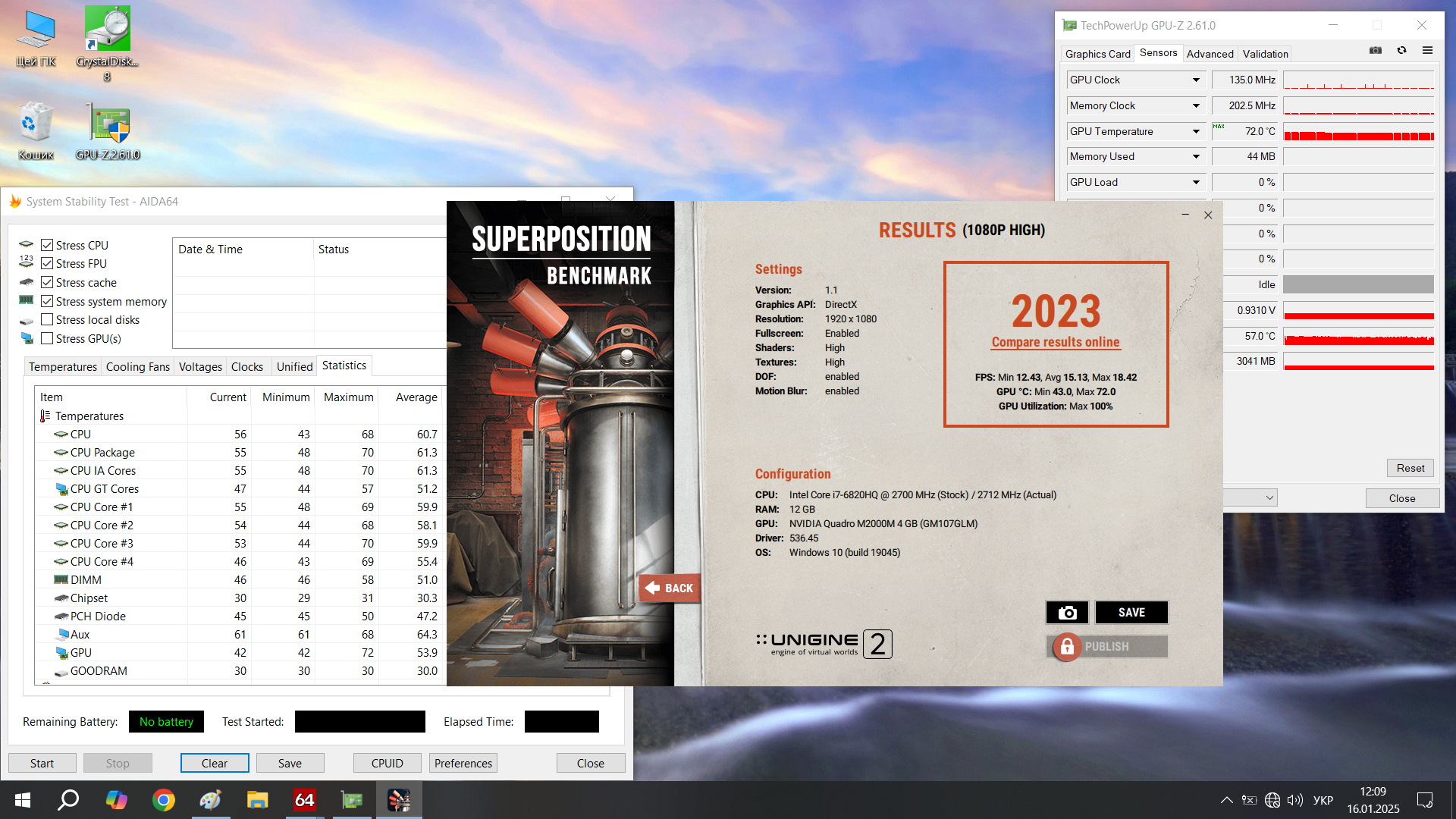Launch Google Chrome from taskbar
This screenshot has width=1456, height=819.
(163, 800)
